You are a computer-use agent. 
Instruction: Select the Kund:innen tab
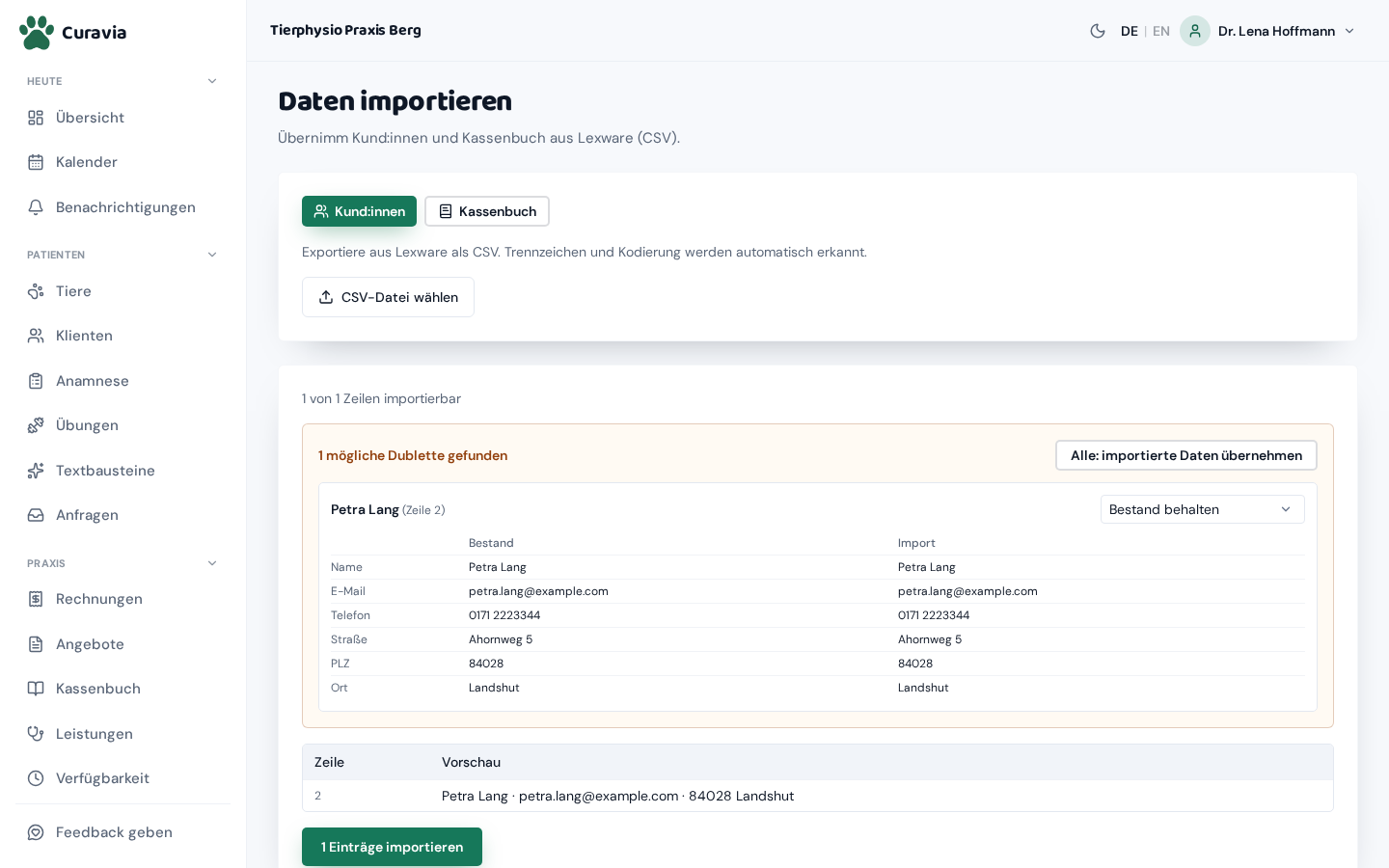coord(359,211)
